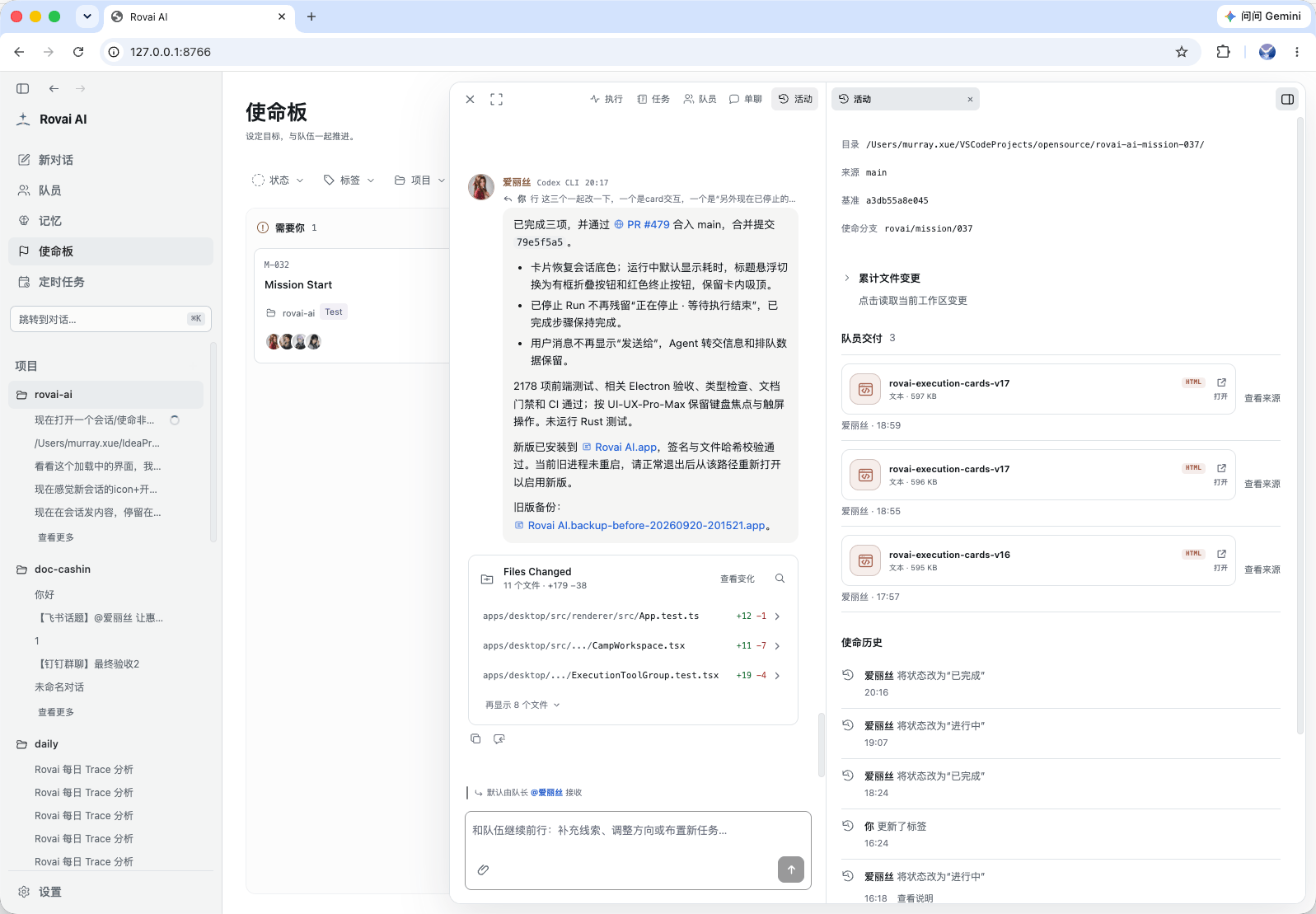The height and width of the screenshot is (914, 1316).
Task: Toggle the right side panel icon
Action: tap(1287, 99)
